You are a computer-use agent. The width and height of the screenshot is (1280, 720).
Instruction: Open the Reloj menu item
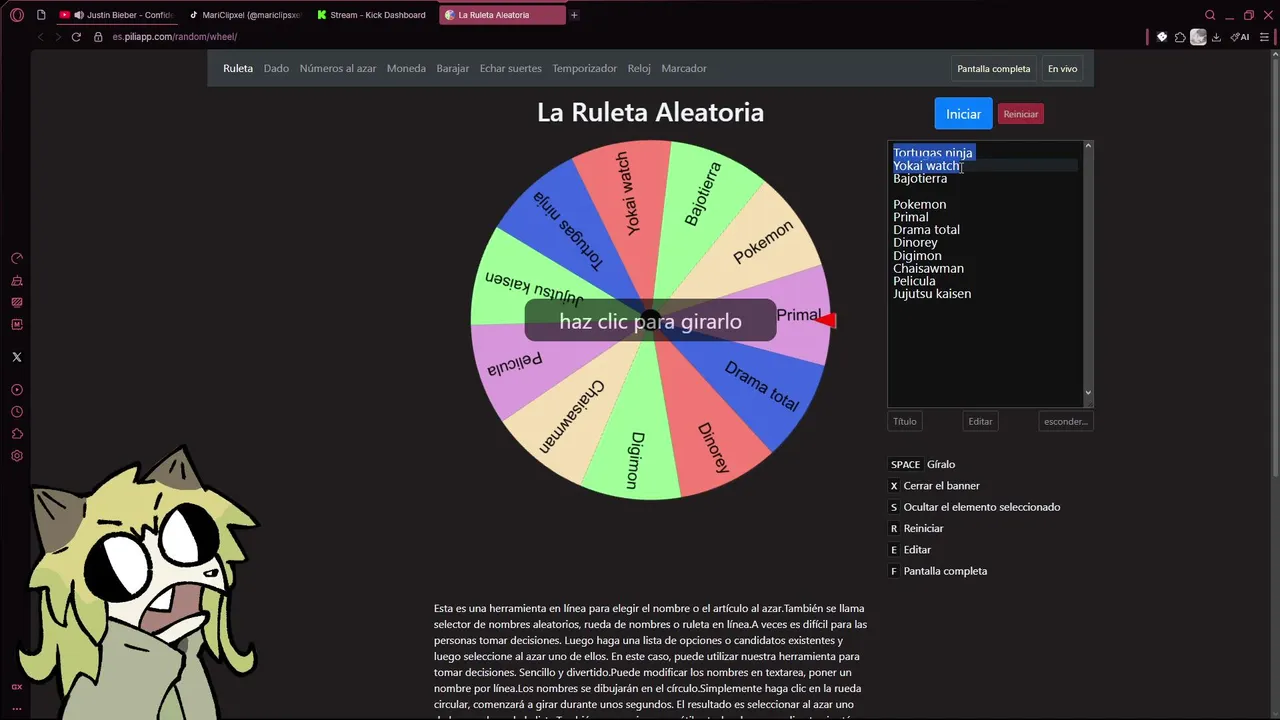tap(639, 69)
